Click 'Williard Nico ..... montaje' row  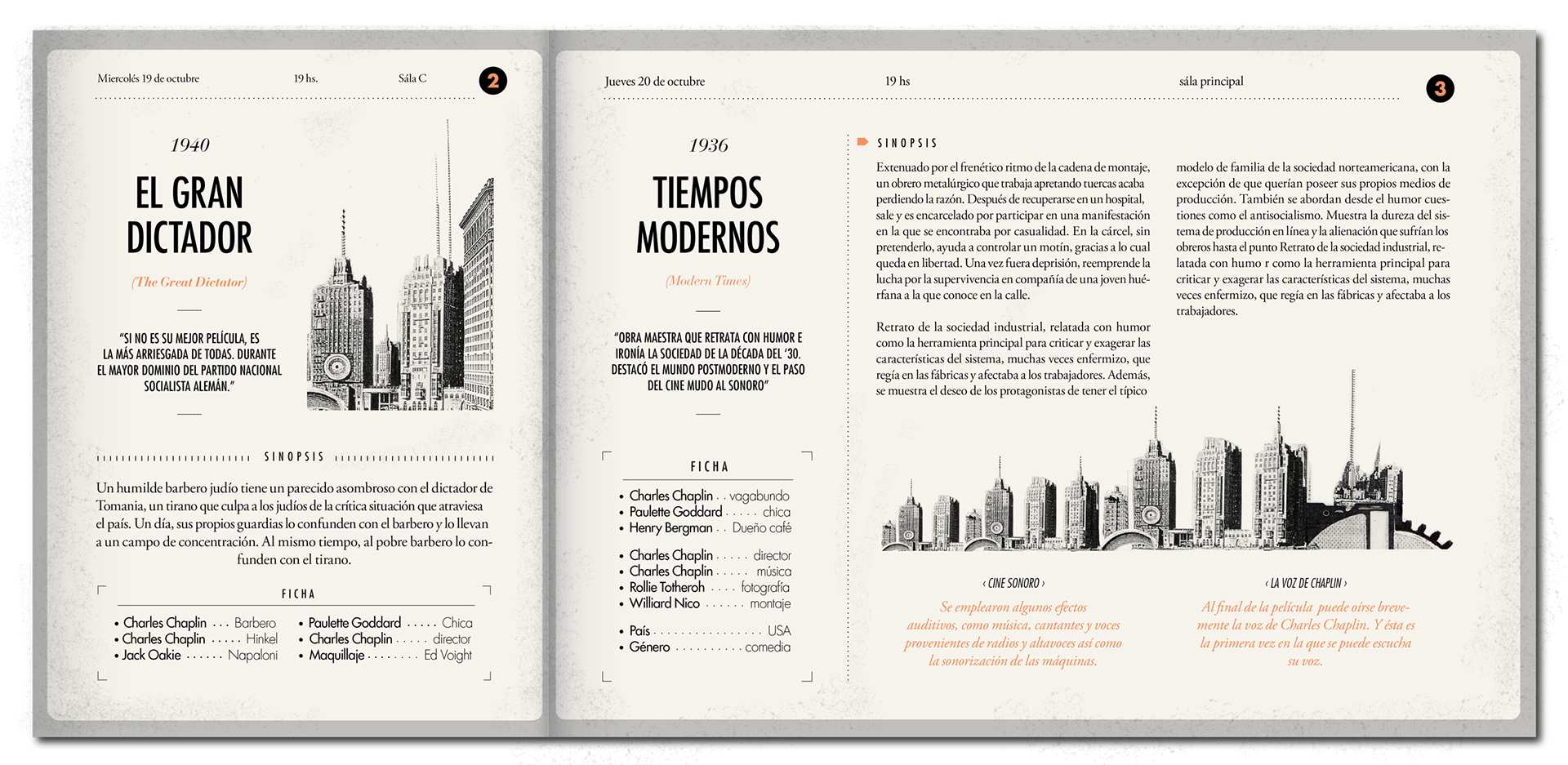(x=705, y=604)
